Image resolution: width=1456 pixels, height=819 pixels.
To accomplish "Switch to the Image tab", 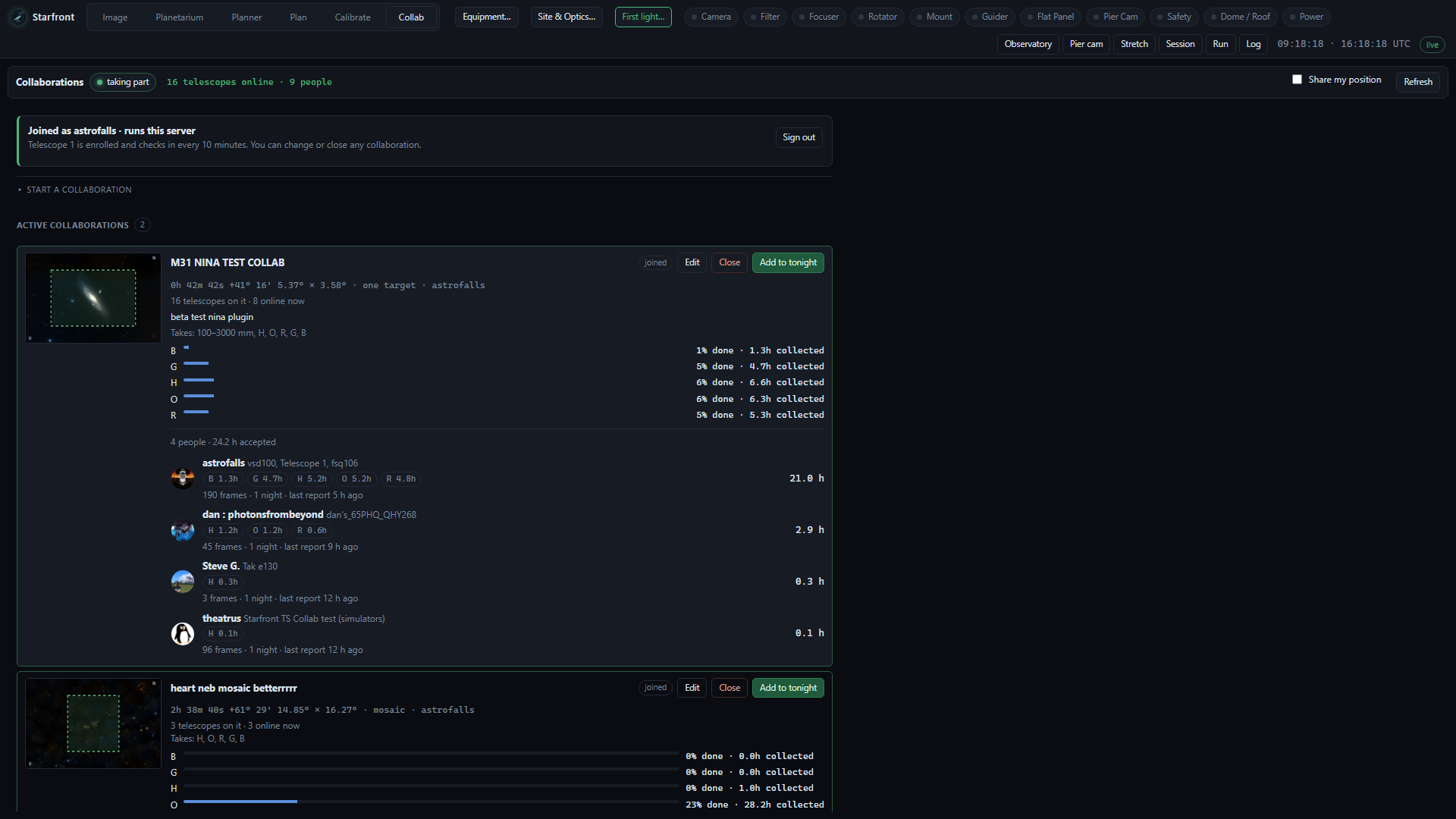I will pos(115,17).
